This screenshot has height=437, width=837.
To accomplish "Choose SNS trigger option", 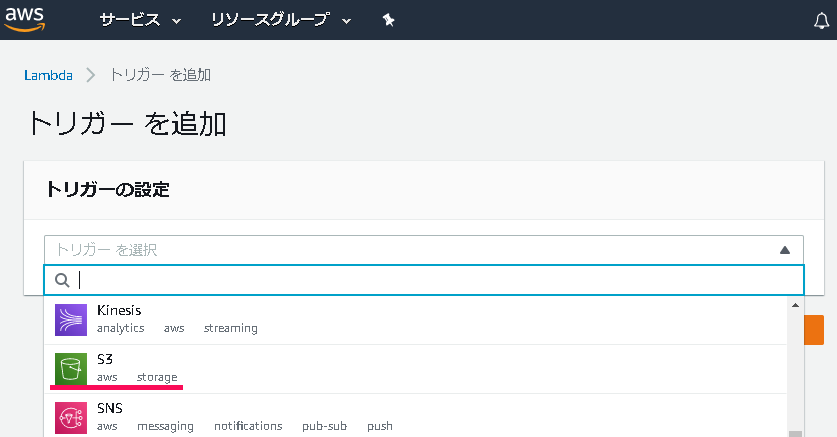I will [x=415, y=416].
